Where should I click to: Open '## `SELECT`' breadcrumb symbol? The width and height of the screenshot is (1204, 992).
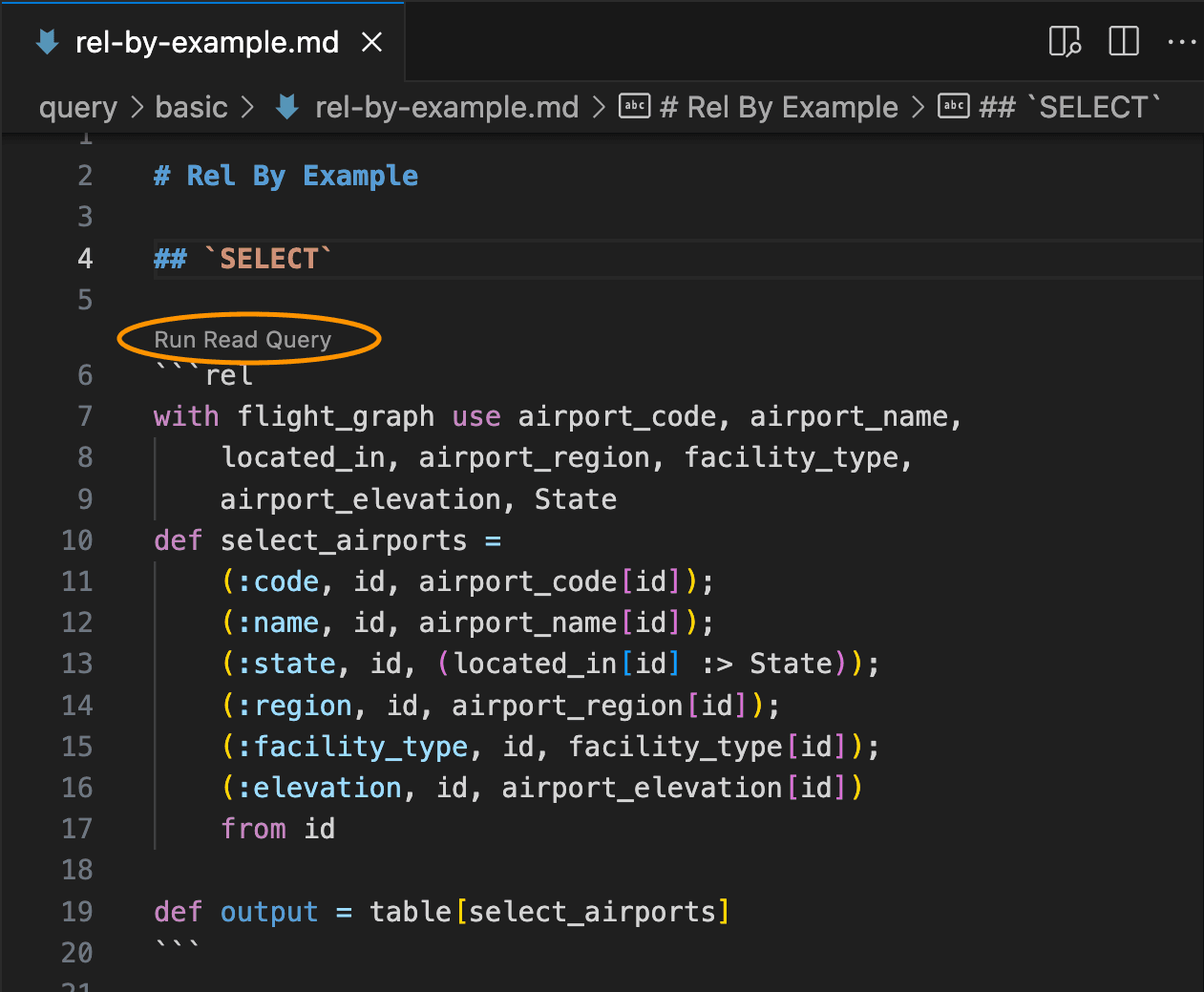(x=1070, y=107)
